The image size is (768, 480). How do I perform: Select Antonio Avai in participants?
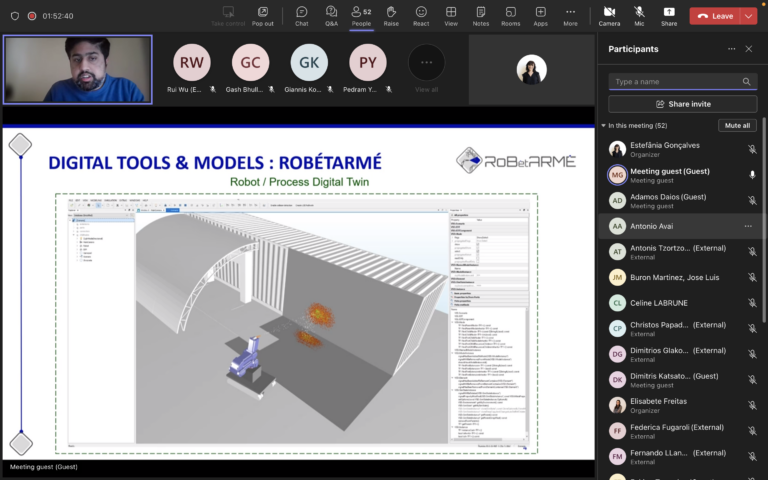[x=681, y=226]
